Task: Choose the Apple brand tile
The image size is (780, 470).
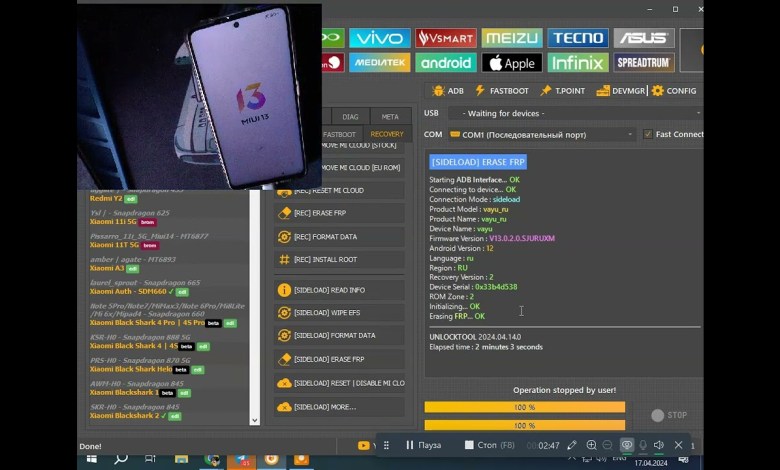Action: click(511, 63)
